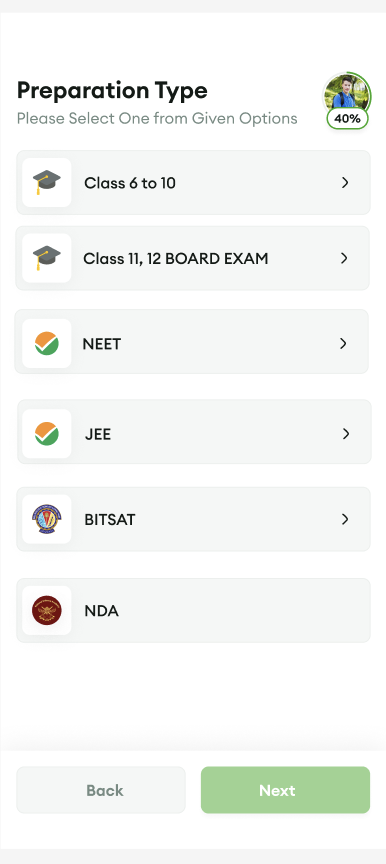Screen dimensions: 386x864
Task: Click the JEE checkmark logo icon
Action: (x=47, y=434)
